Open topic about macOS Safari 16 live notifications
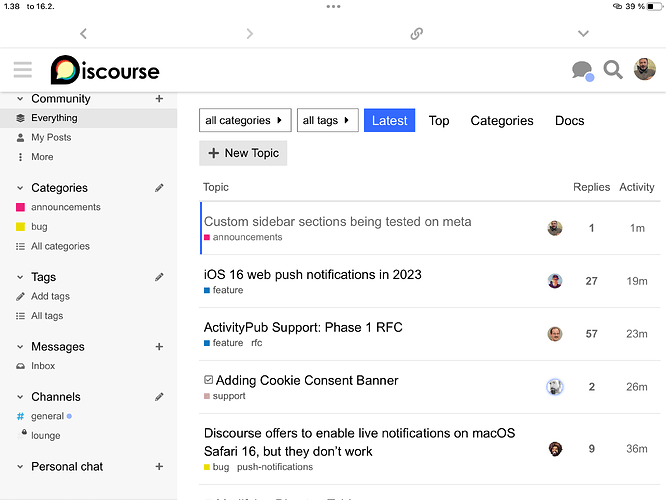This screenshot has height=500, width=666. point(359,442)
